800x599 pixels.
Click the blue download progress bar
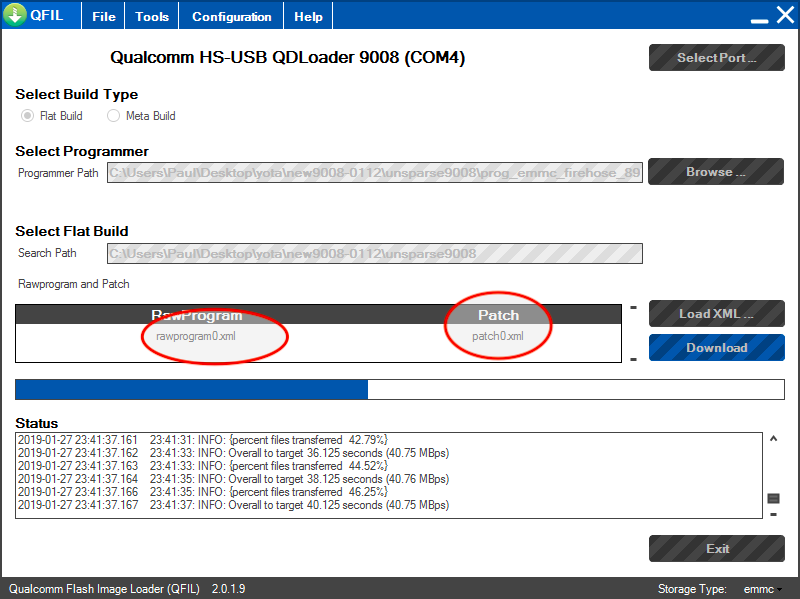pyautogui.click(x=399, y=389)
